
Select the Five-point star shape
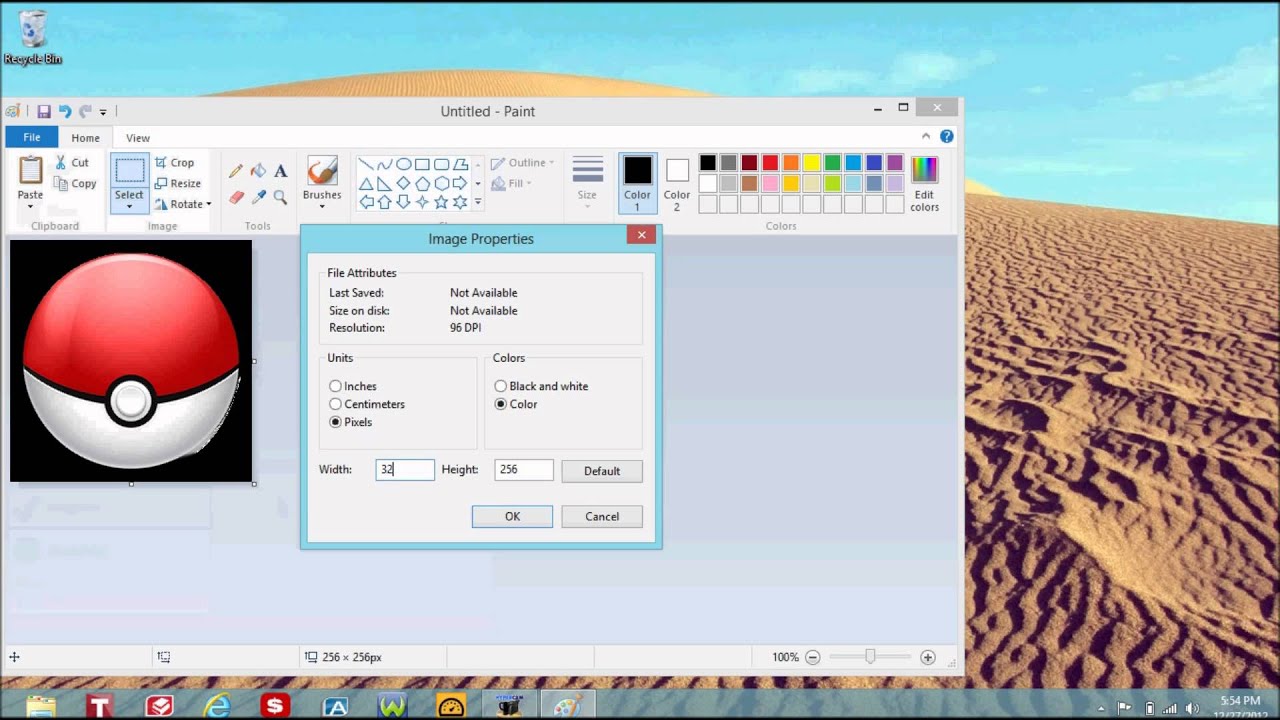click(441, 202)
